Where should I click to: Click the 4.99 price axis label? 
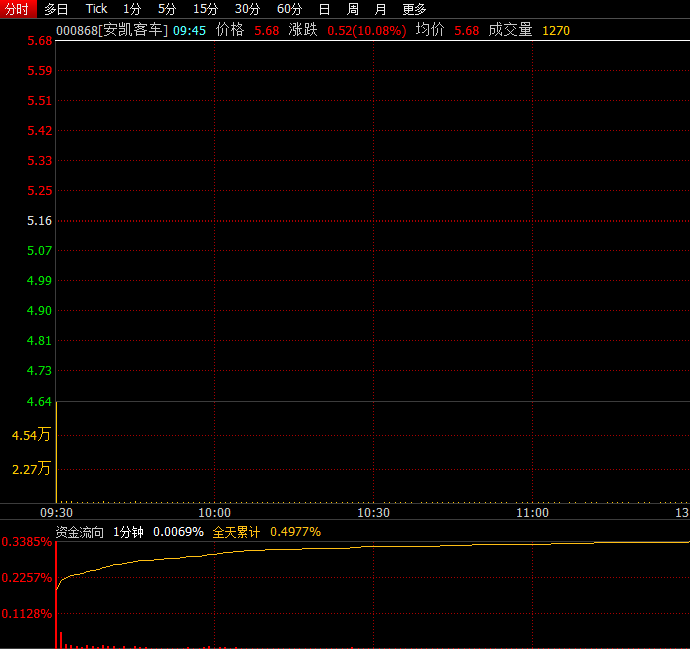tap(40, 280)
